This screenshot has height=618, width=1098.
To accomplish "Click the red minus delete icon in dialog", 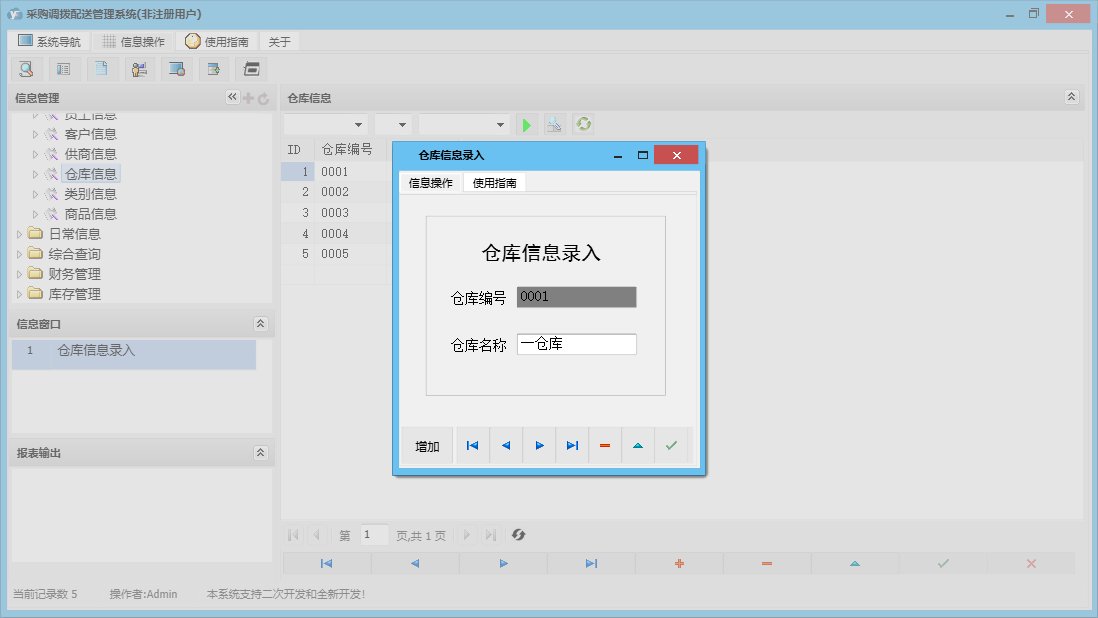I will (x=605, y=445).
